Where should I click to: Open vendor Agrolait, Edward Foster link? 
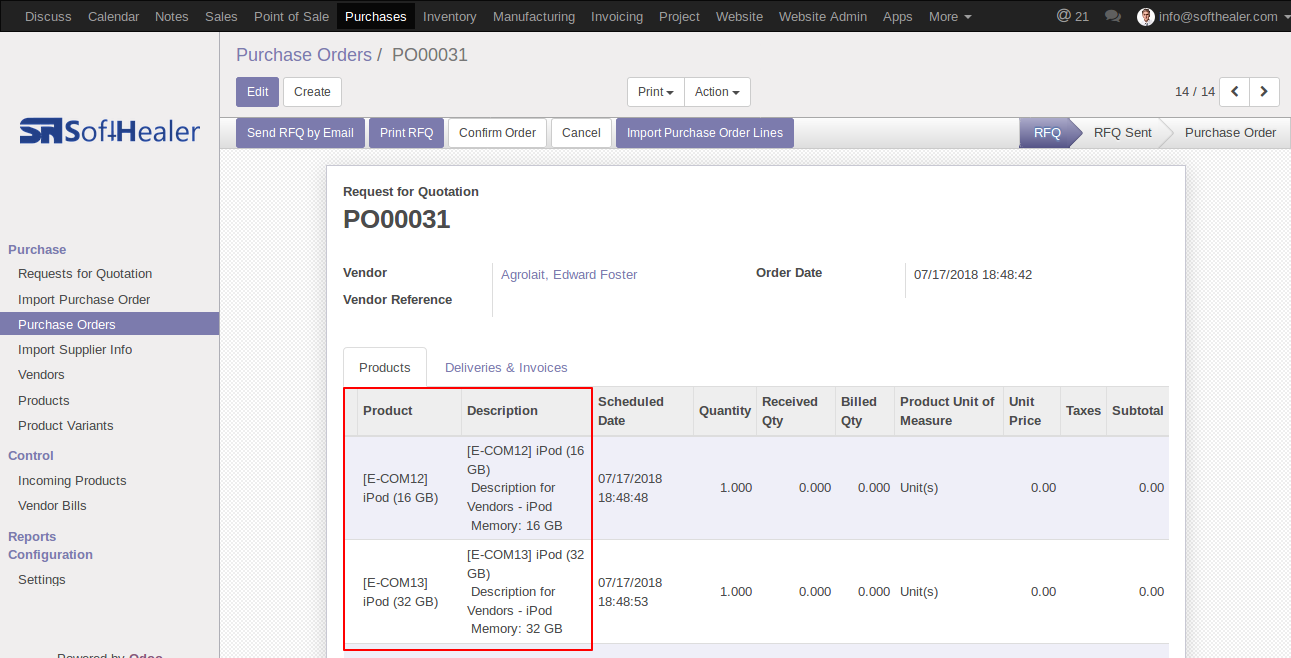click(x=569, y=274)
